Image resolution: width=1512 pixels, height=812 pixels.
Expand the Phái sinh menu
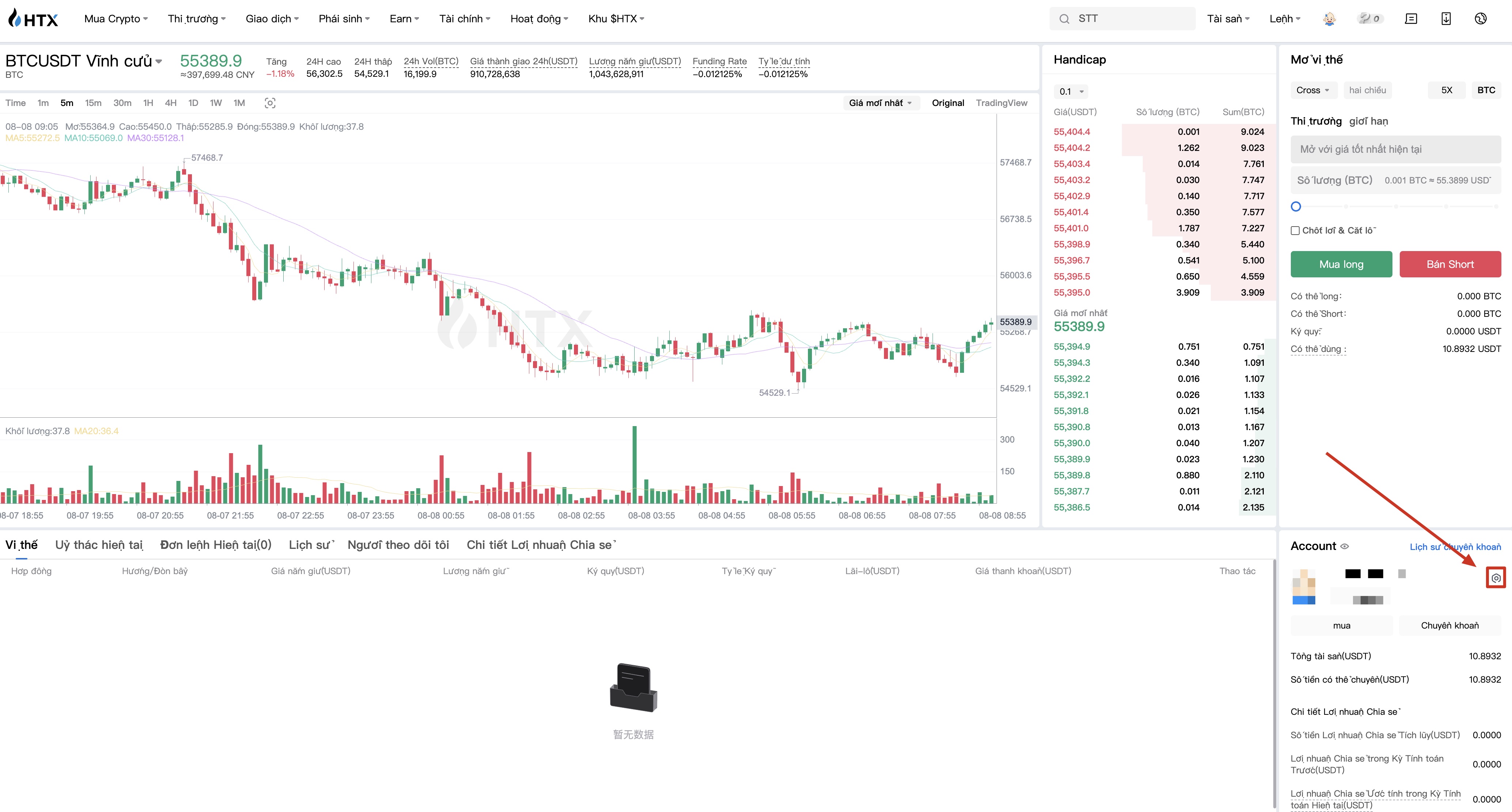(344, 19)
